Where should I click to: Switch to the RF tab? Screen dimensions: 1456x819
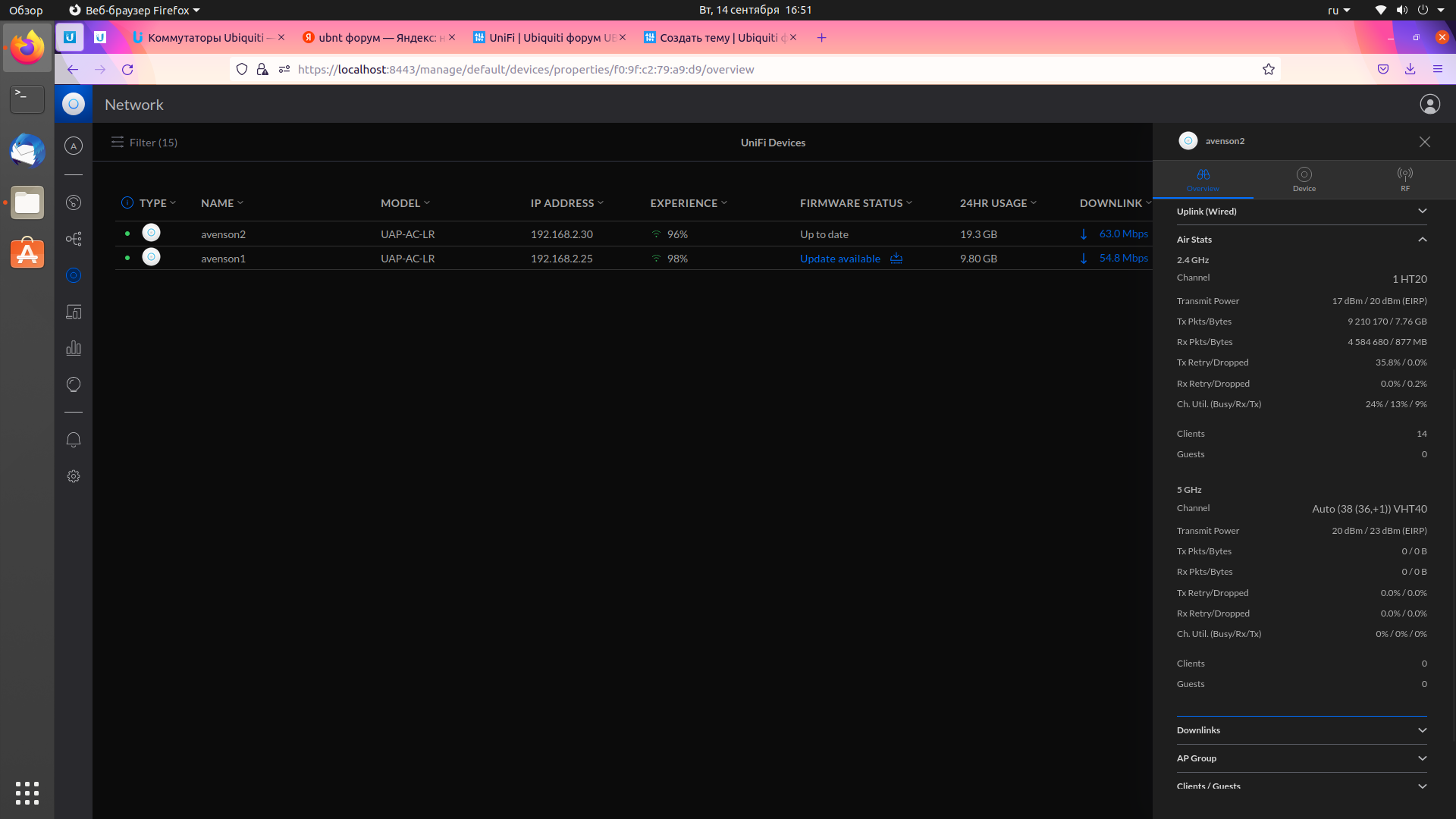tap(1405, 180)
